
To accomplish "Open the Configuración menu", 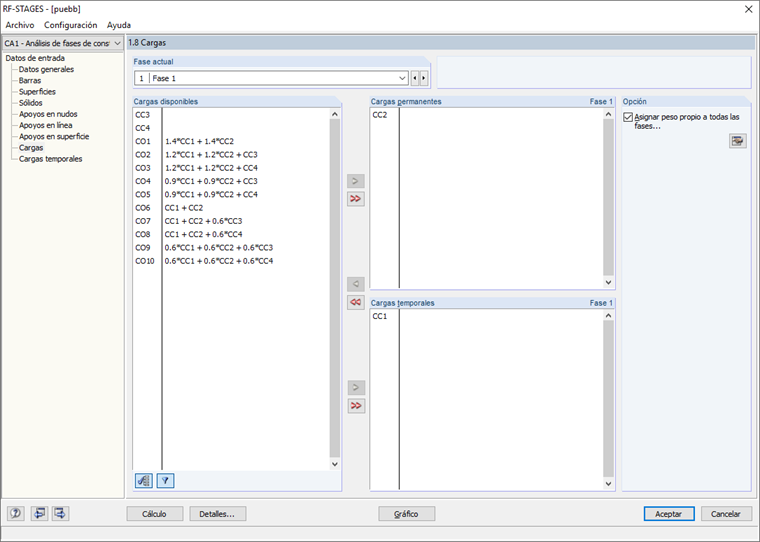I will pos(70,25).
